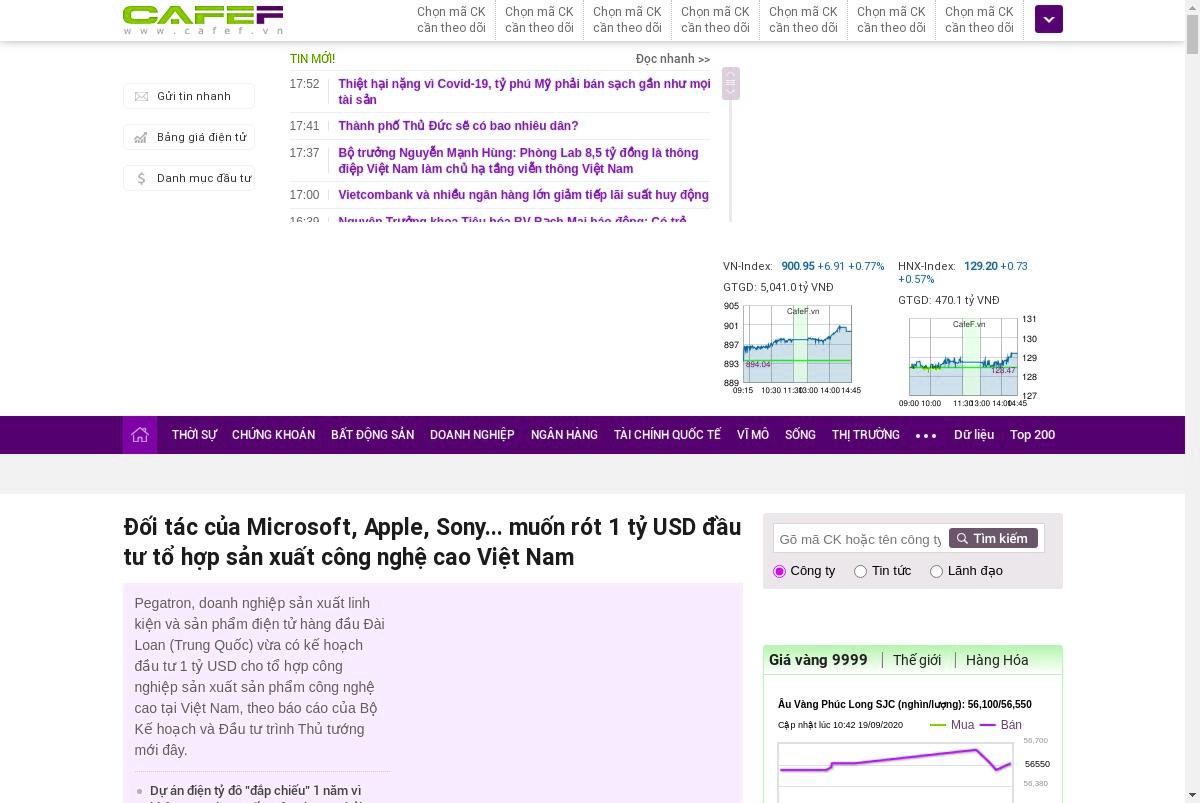Click Cập nhật lúc 10:42 19/09/2020 text
Screen dimensions: 1200x803
pos(840,725)
